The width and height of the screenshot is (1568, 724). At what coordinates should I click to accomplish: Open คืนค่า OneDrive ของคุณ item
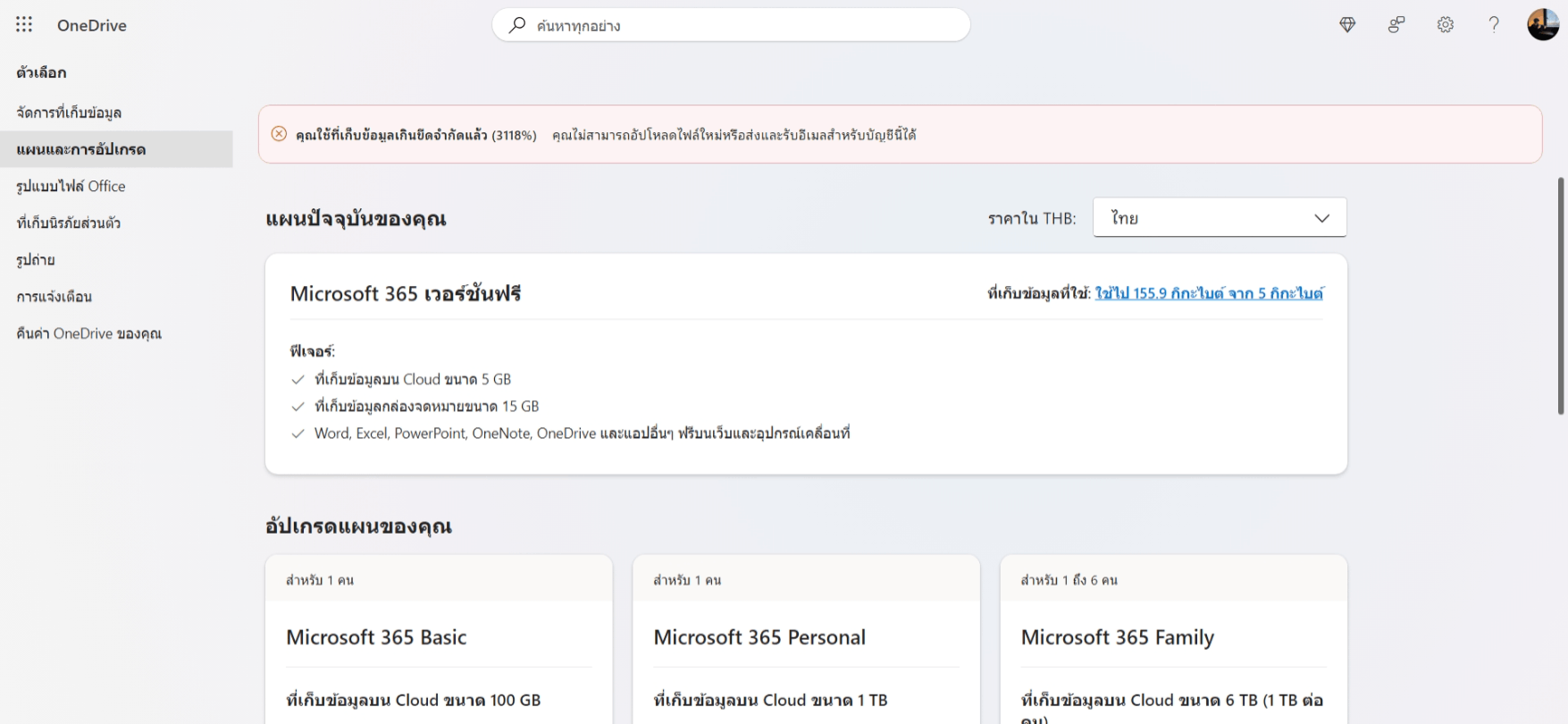tap(116, 333)
